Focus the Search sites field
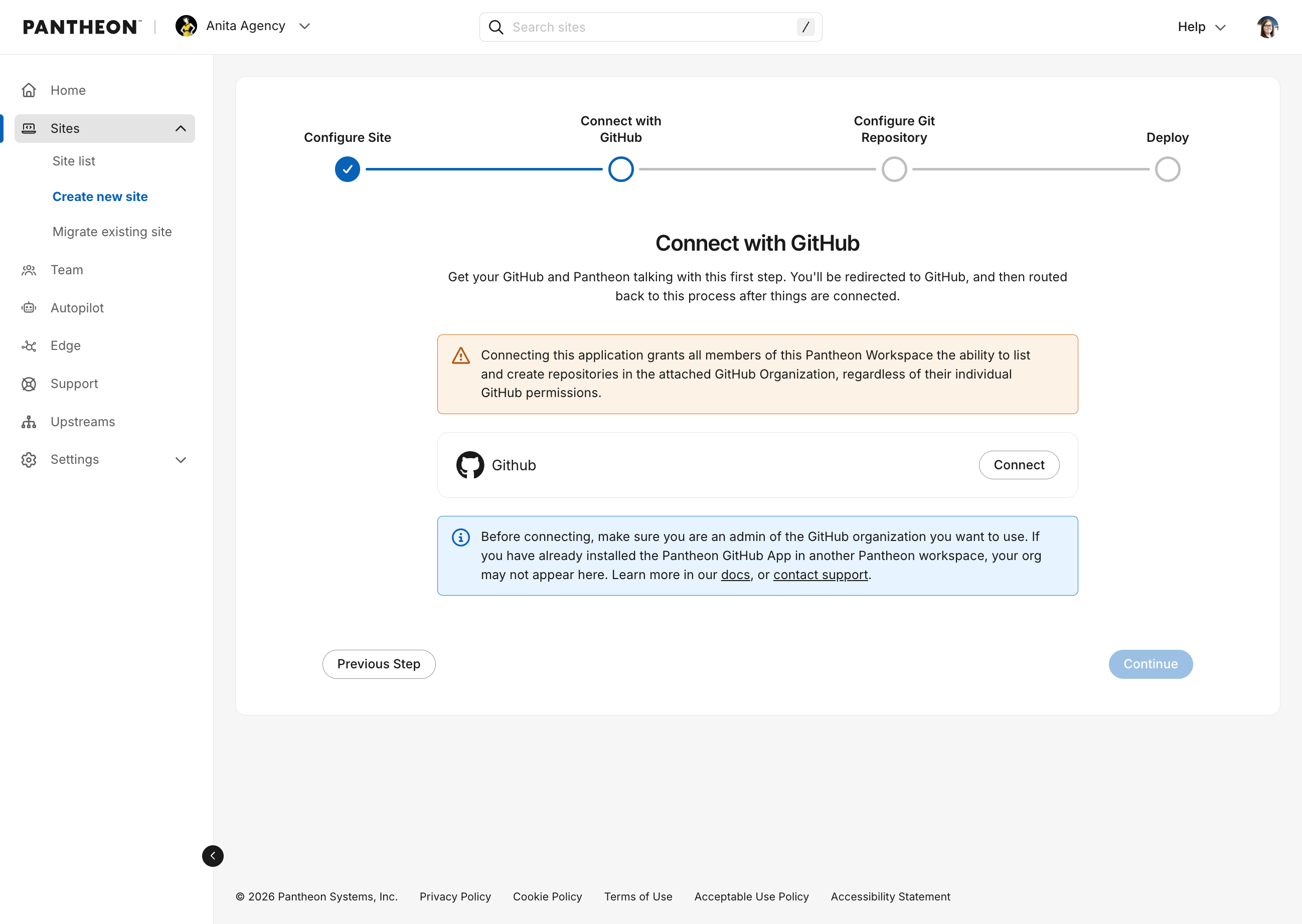The image size is (1302, 924). click(650, 27)
